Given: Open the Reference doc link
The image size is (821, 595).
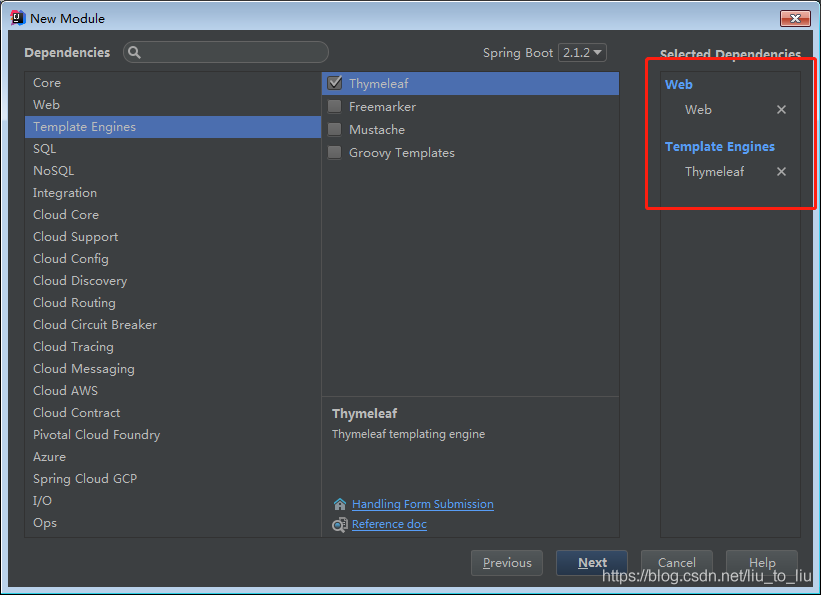Looking at the screenshot, I should [x=389, y=524].
